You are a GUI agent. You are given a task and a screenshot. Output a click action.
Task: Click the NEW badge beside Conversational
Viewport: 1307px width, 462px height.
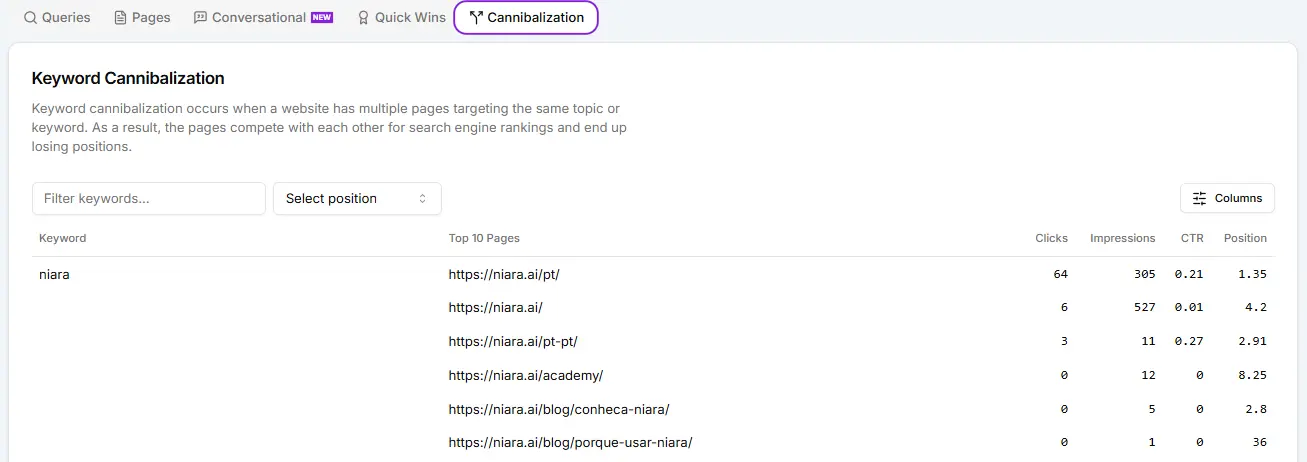pyautogui.click(x=322, y=17)
